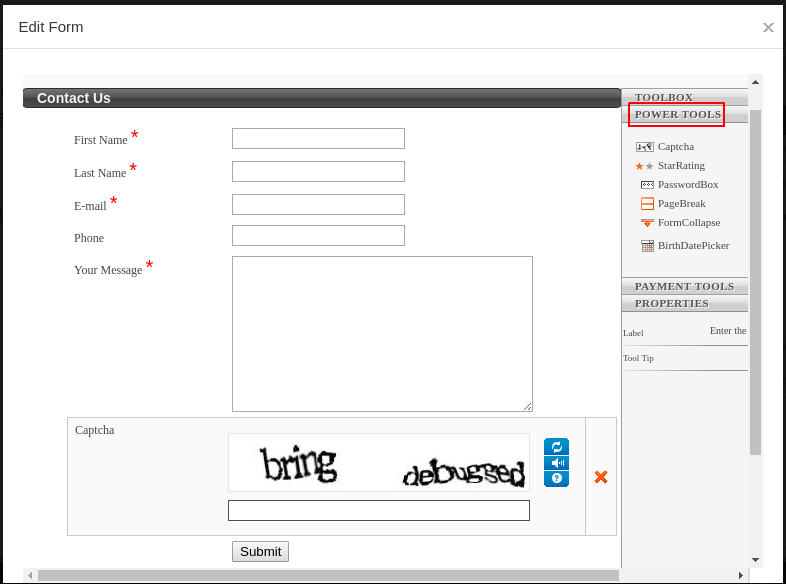Add the BirthDatePicker tool icon
This screenshot has height=584, width=786.
click(x=647, y=246)
